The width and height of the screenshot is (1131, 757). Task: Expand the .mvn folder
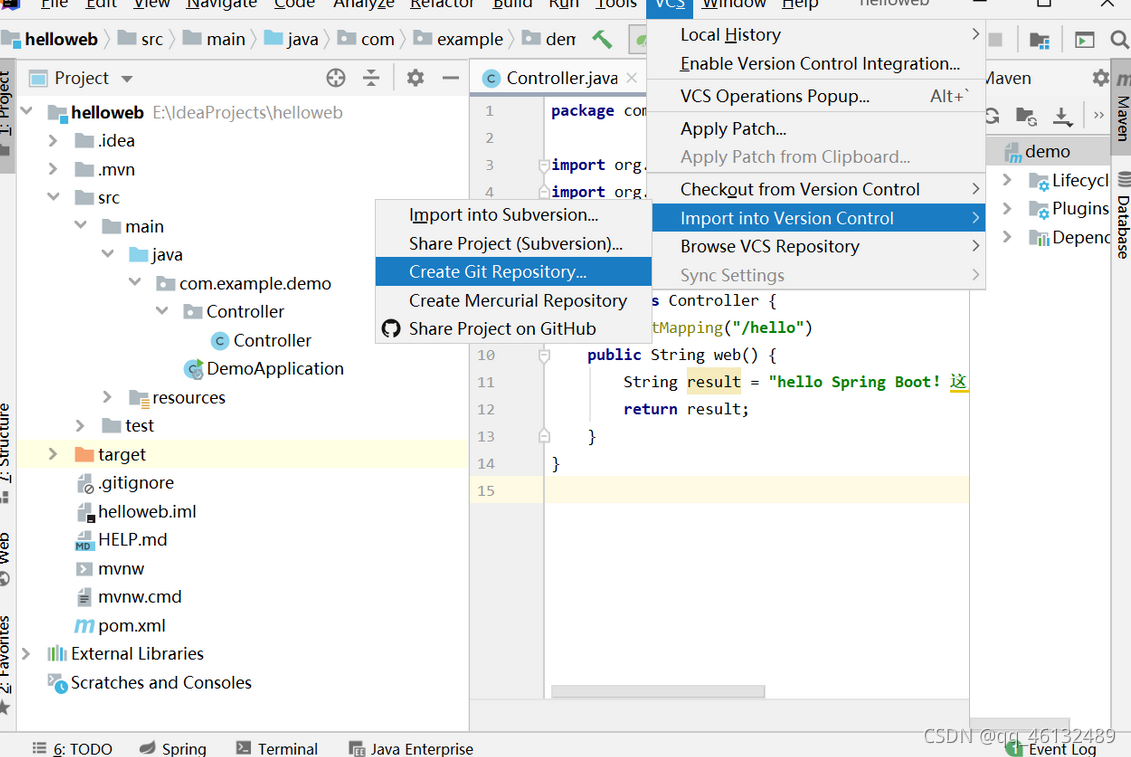pos(53,169)
